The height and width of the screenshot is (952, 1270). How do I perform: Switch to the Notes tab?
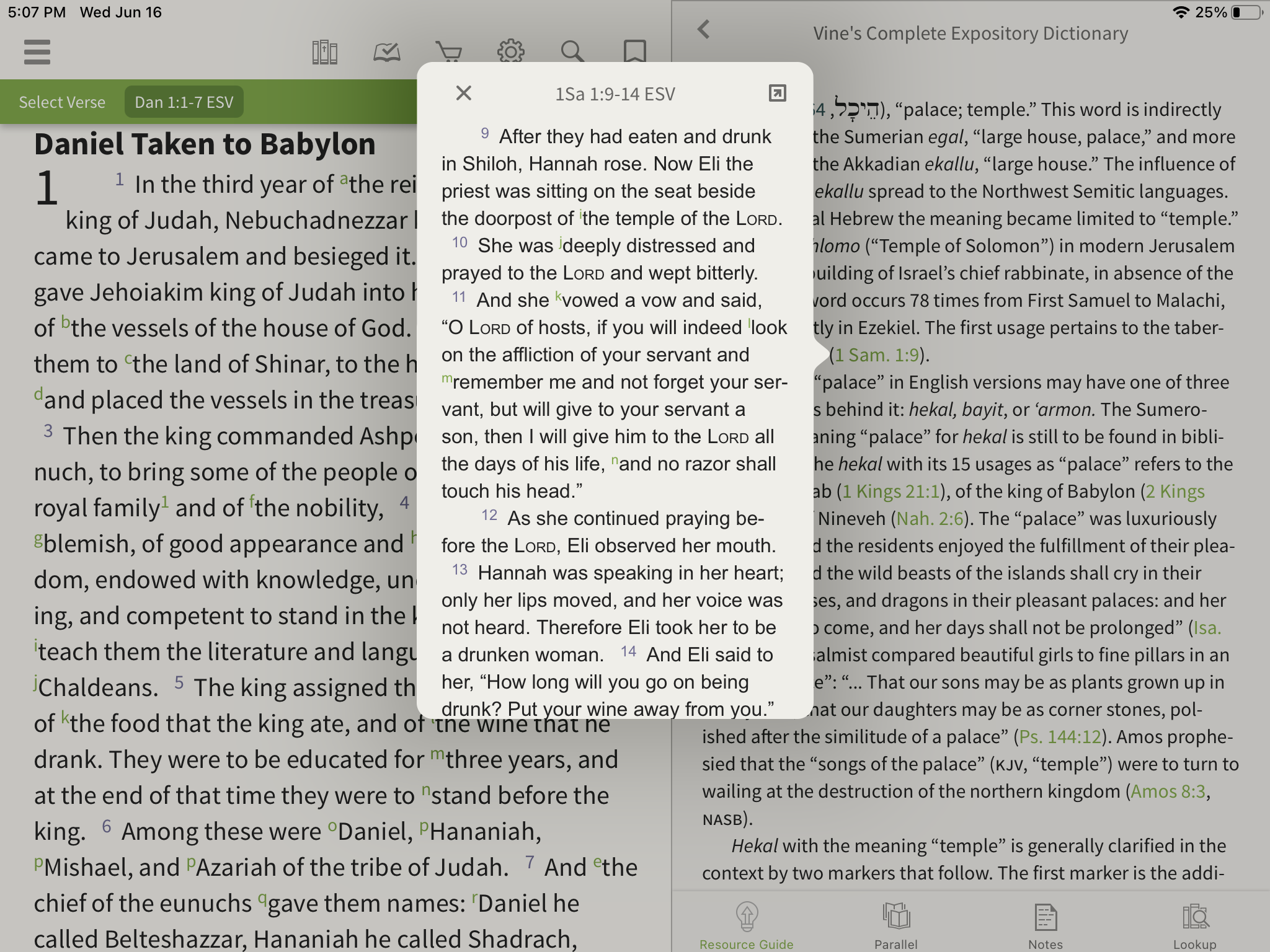click(1046, 926)
